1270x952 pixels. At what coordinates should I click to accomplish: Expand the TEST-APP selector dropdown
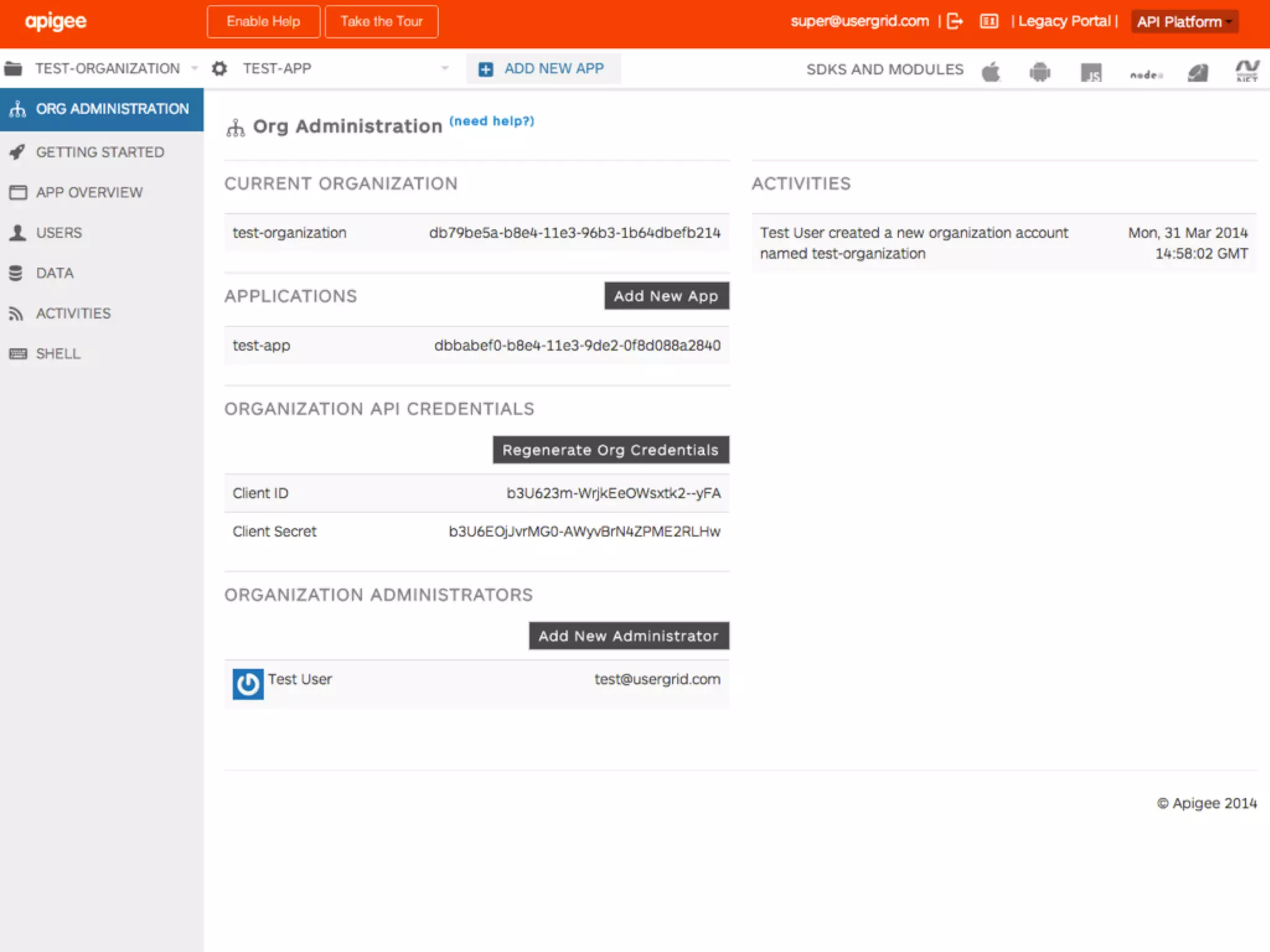445,68
